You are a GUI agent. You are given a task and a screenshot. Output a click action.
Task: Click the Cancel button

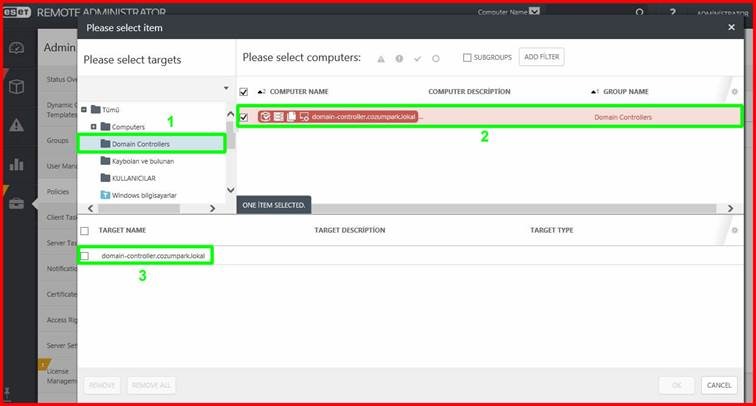(719, 385)
